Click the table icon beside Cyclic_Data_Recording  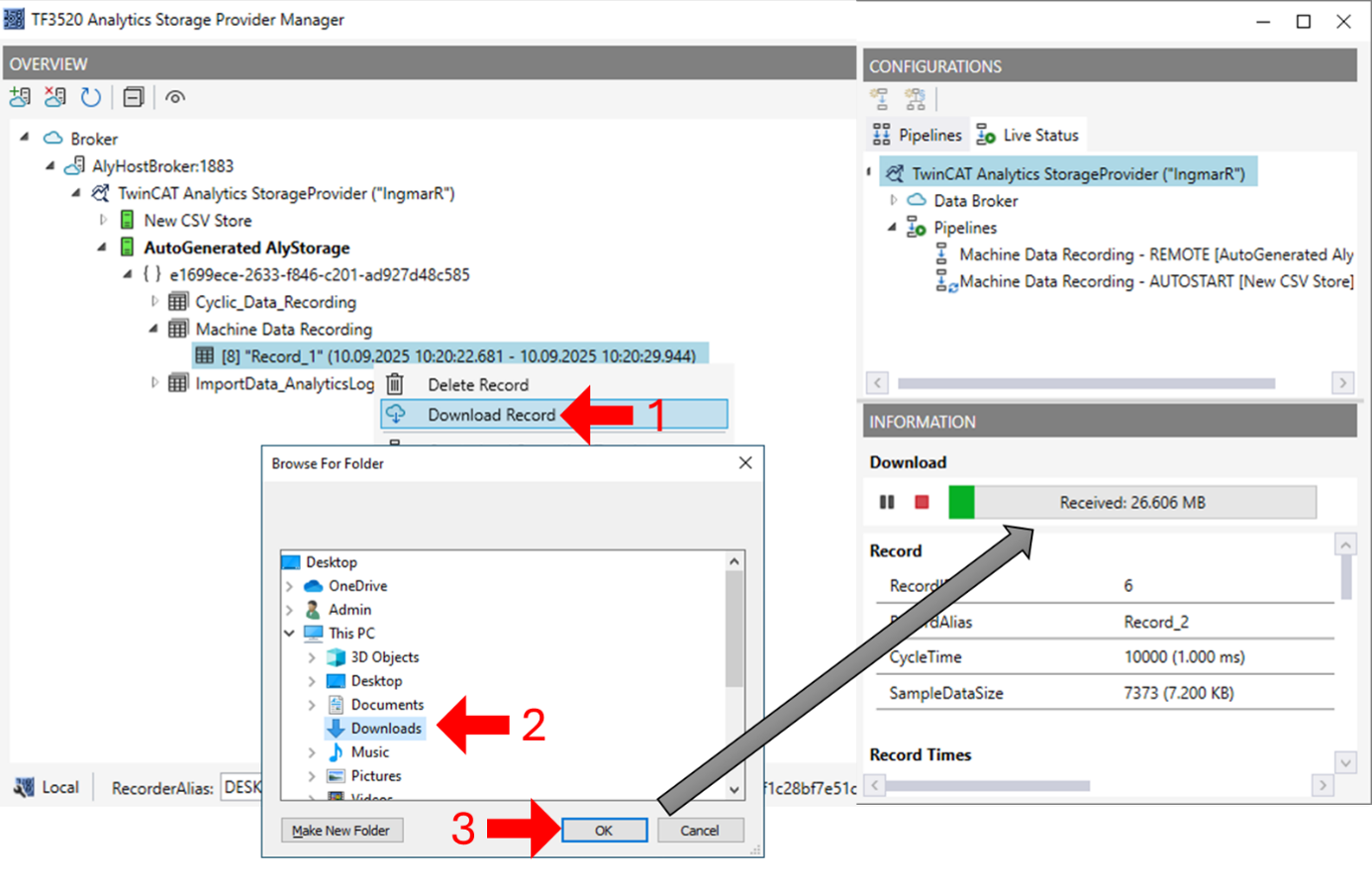[x=178, y=302]
